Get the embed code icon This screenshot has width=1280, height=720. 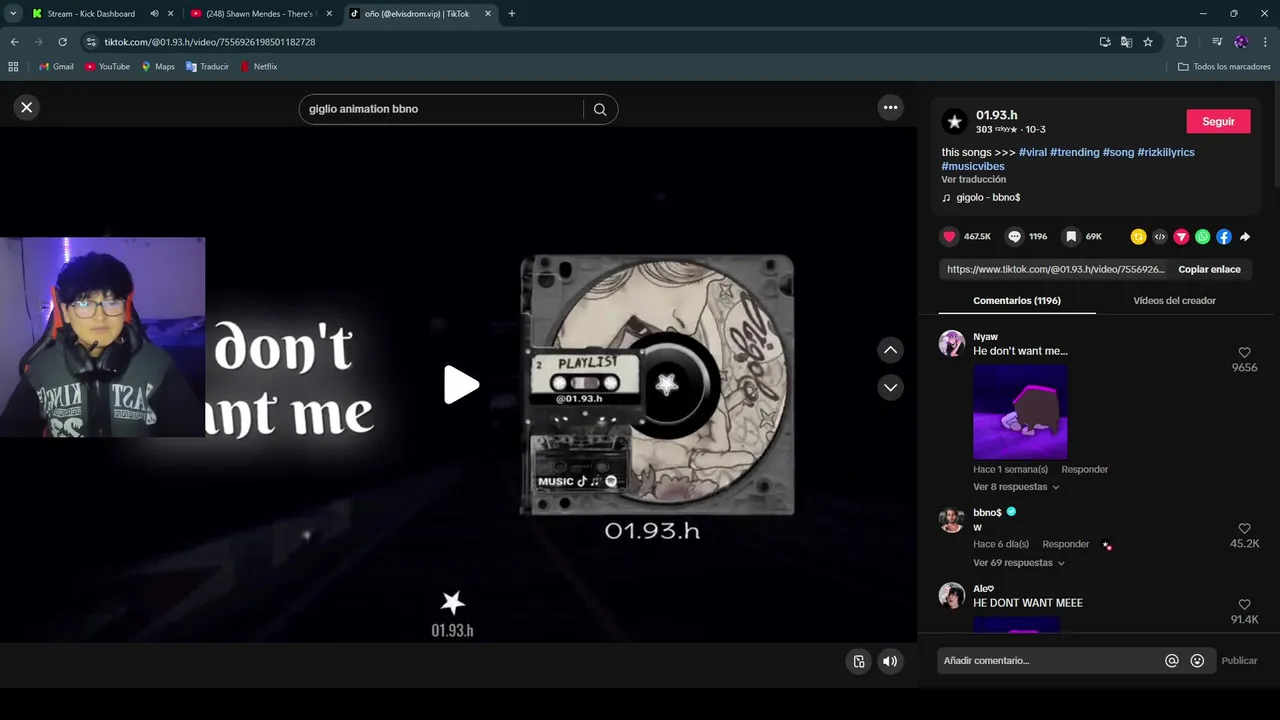tap(1160, 237)
